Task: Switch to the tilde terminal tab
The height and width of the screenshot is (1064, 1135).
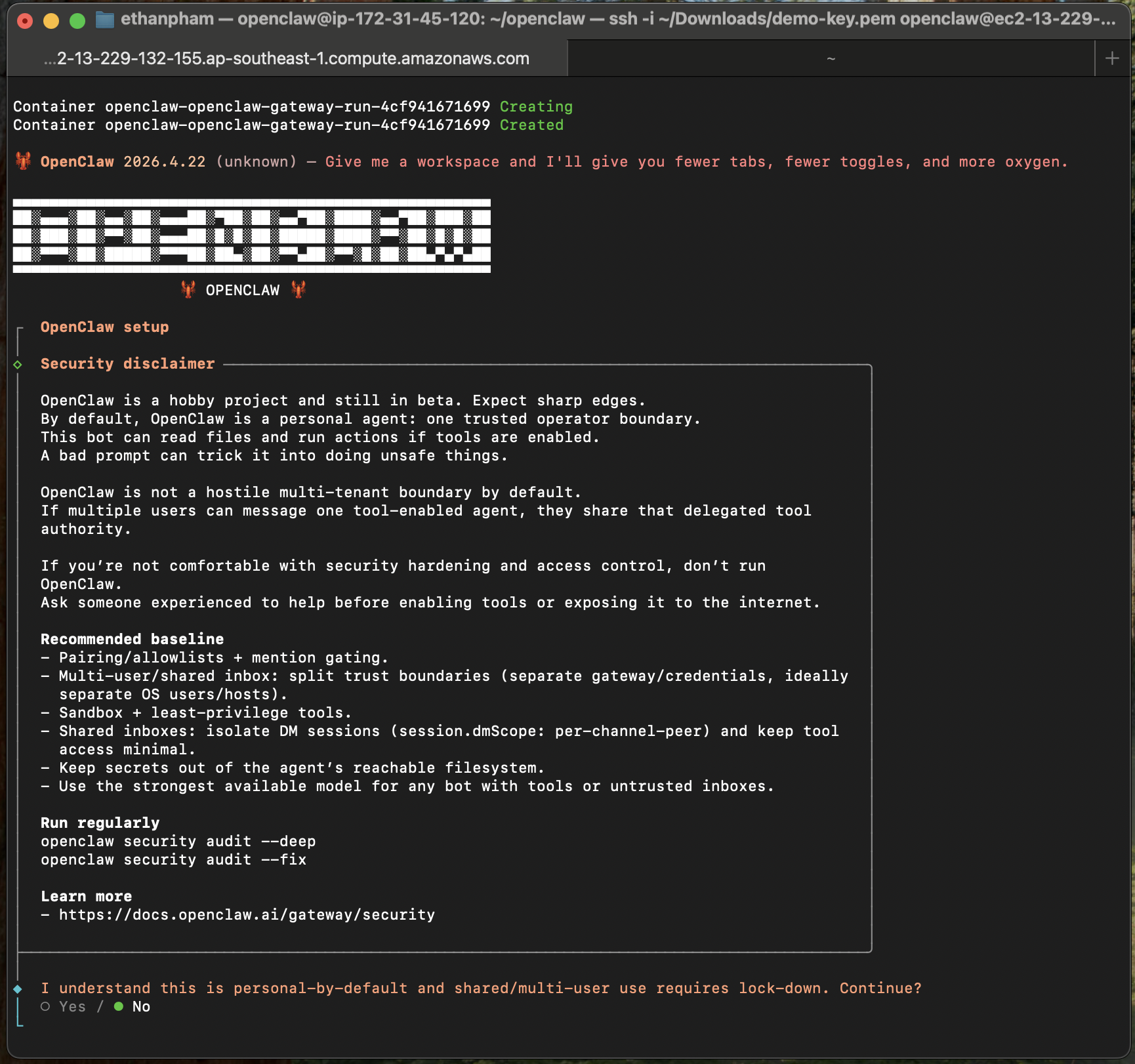Action: tap(831, 58)
